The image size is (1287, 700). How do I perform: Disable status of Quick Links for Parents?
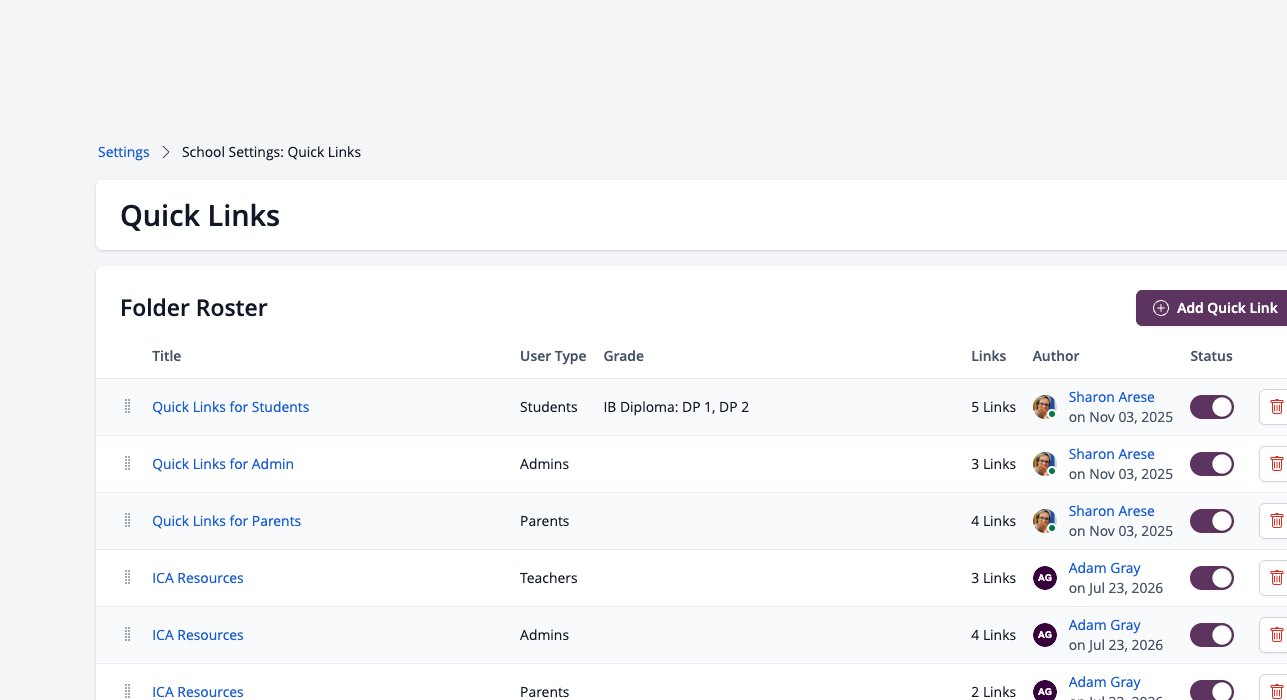(x=1212, y=521)
